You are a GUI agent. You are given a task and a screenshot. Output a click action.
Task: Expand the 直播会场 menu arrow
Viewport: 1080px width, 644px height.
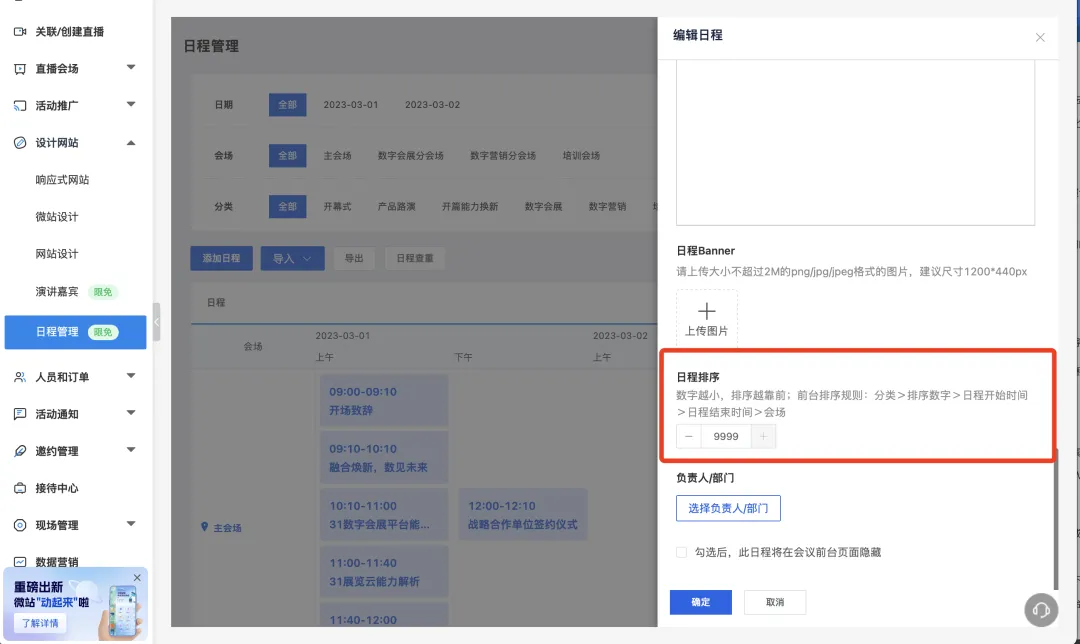[x=131, y=68]
